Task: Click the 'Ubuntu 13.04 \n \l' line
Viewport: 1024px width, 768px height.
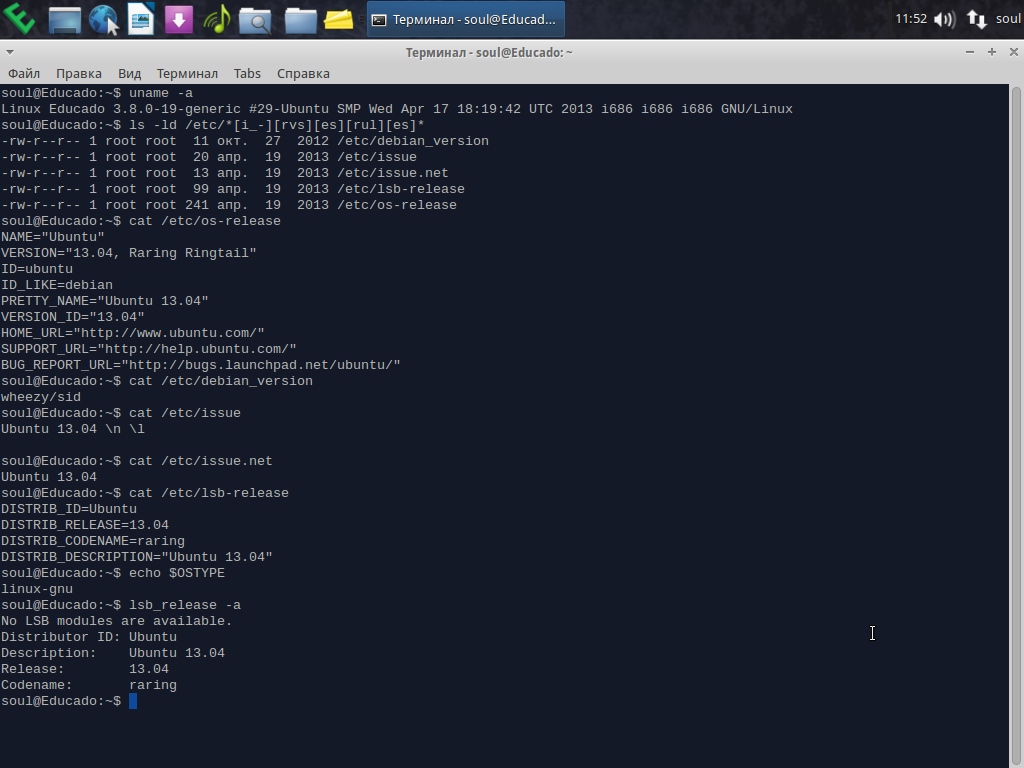Action: click(x=72, y=429)
